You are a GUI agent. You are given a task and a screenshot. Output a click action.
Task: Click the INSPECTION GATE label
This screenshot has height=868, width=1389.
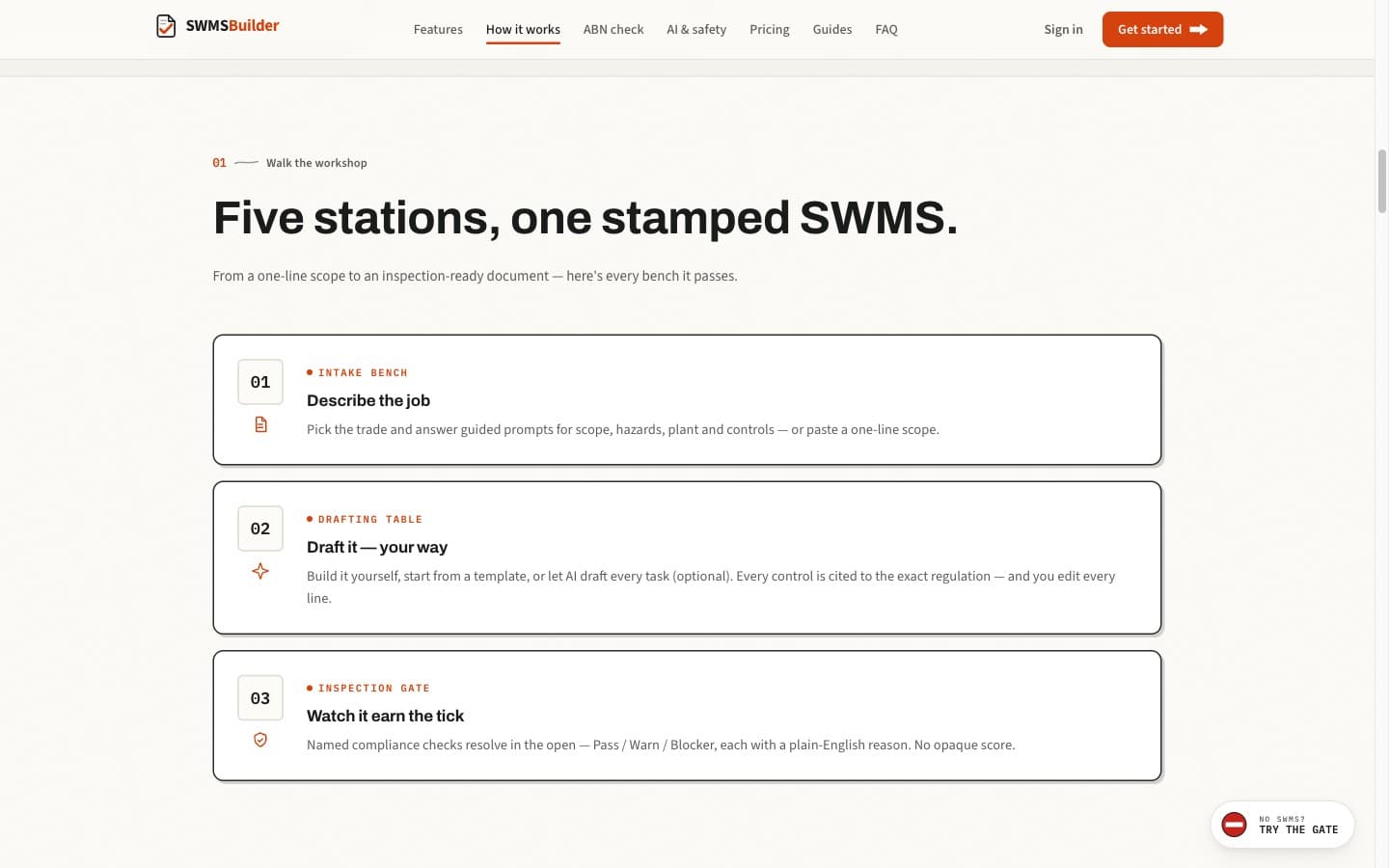point(374,688)
